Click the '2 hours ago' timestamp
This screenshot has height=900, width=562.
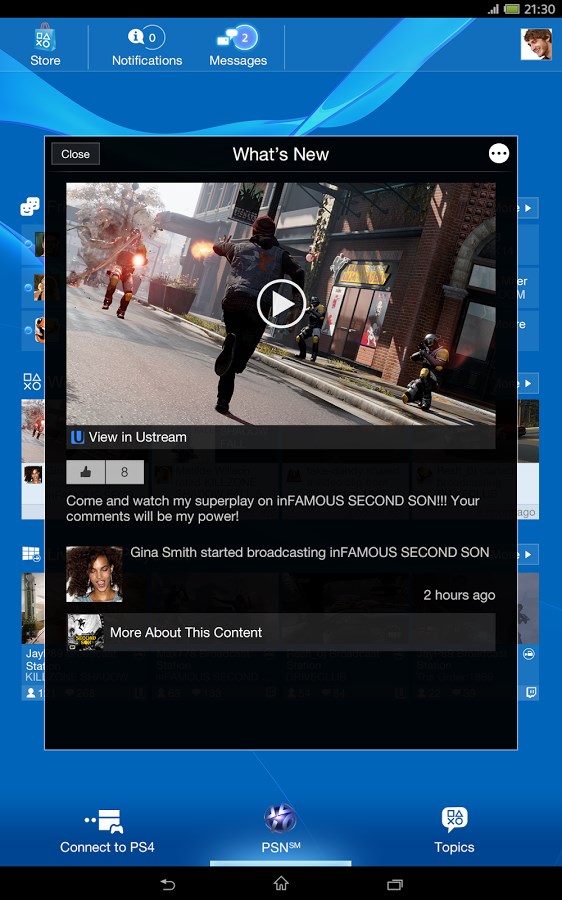(x=459, y=595)
